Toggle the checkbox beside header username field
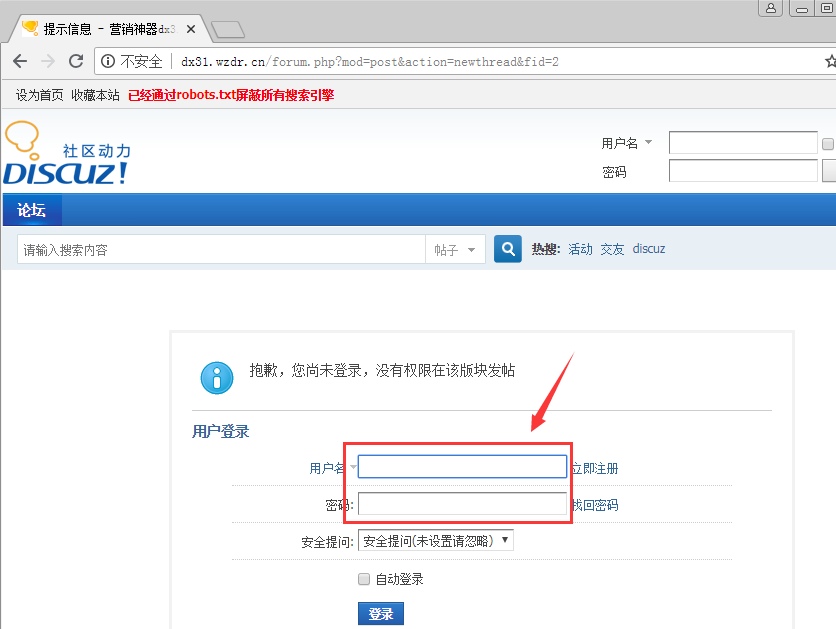Viewport: 836px width, 629px height. point(828,144)
